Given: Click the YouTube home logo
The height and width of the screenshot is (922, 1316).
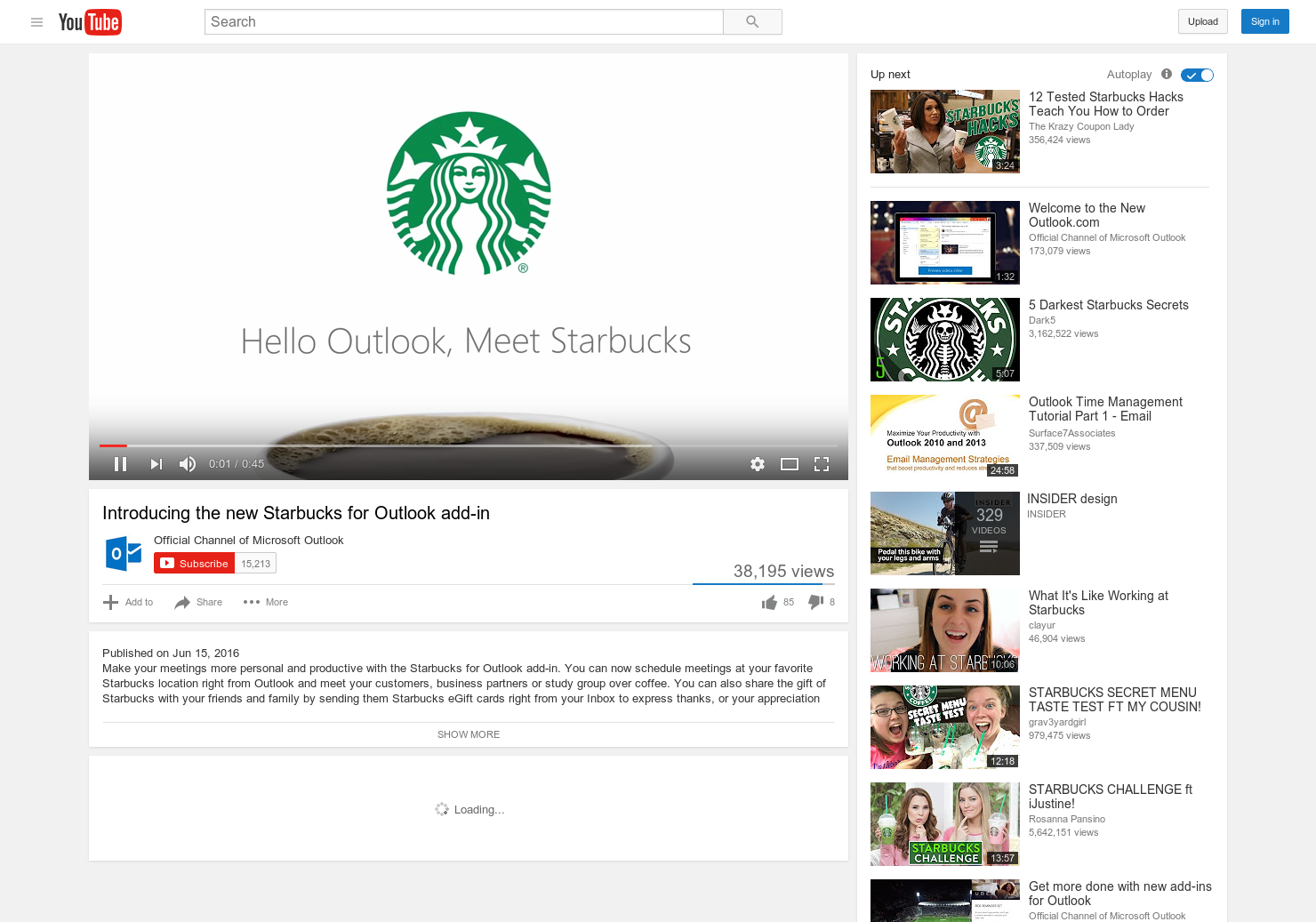Looking at the screenshot, I should 90,21.
